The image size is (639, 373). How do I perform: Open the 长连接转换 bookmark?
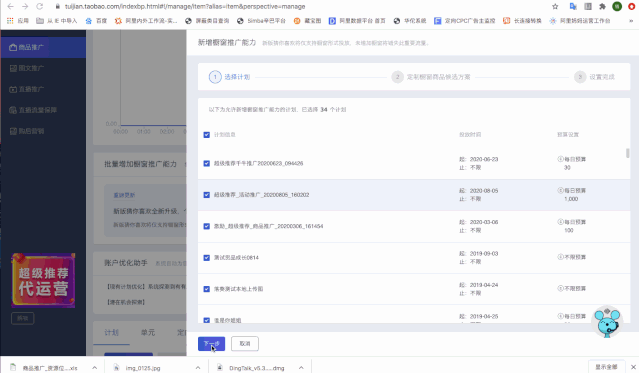[x=522, y=21]
